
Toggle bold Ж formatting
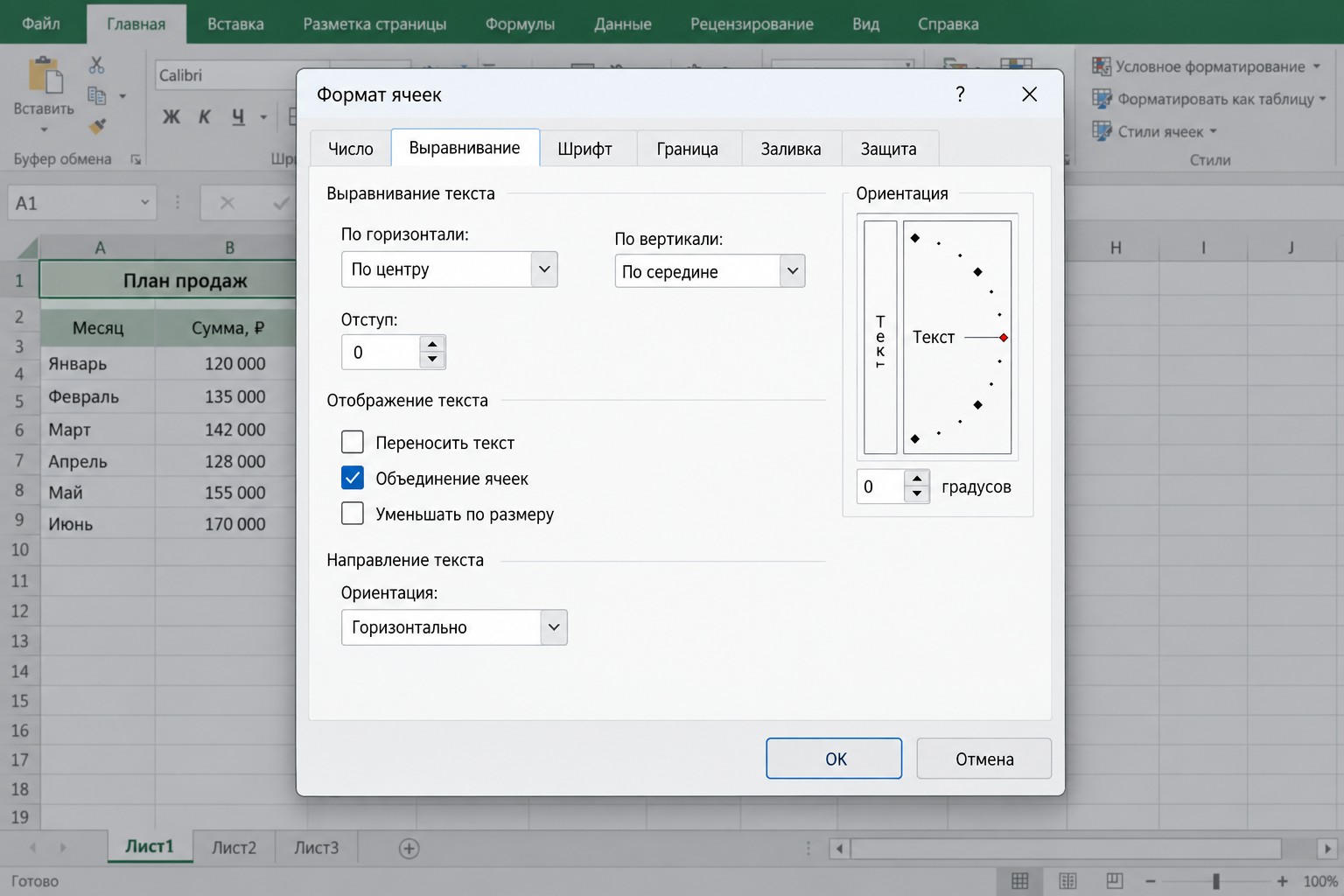point(171,116)
